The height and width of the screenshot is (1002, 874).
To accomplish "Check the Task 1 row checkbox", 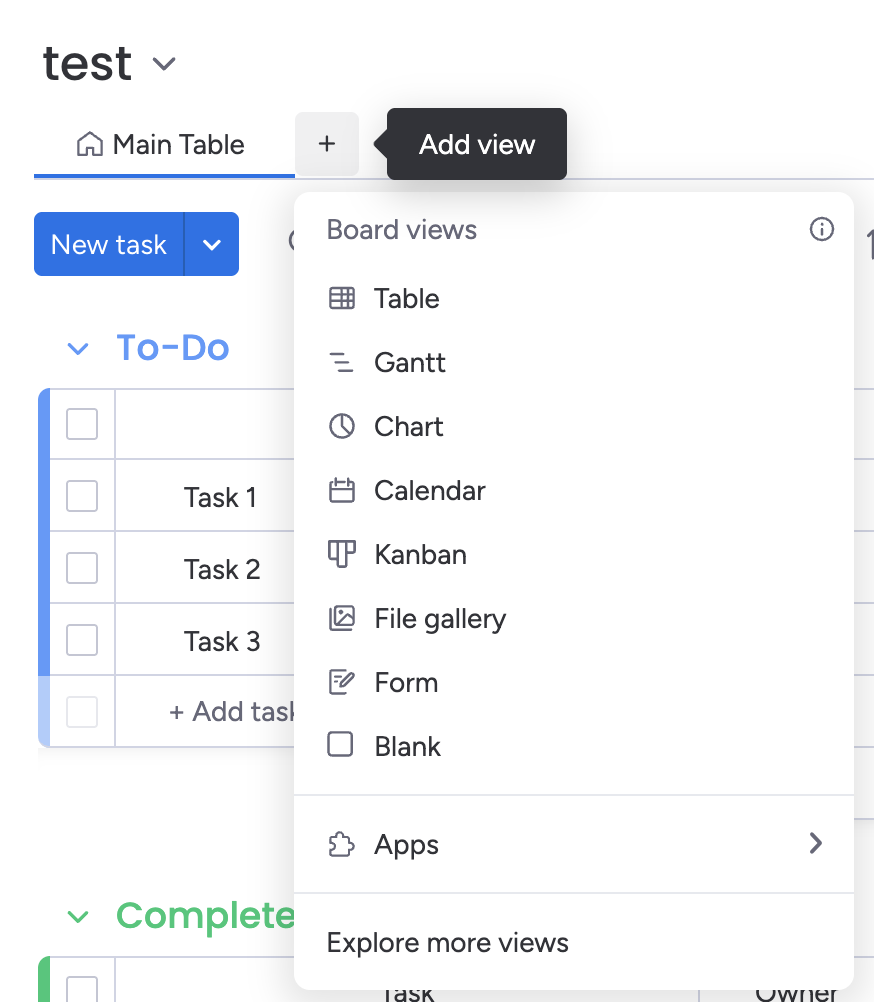I will coord(82,496).
